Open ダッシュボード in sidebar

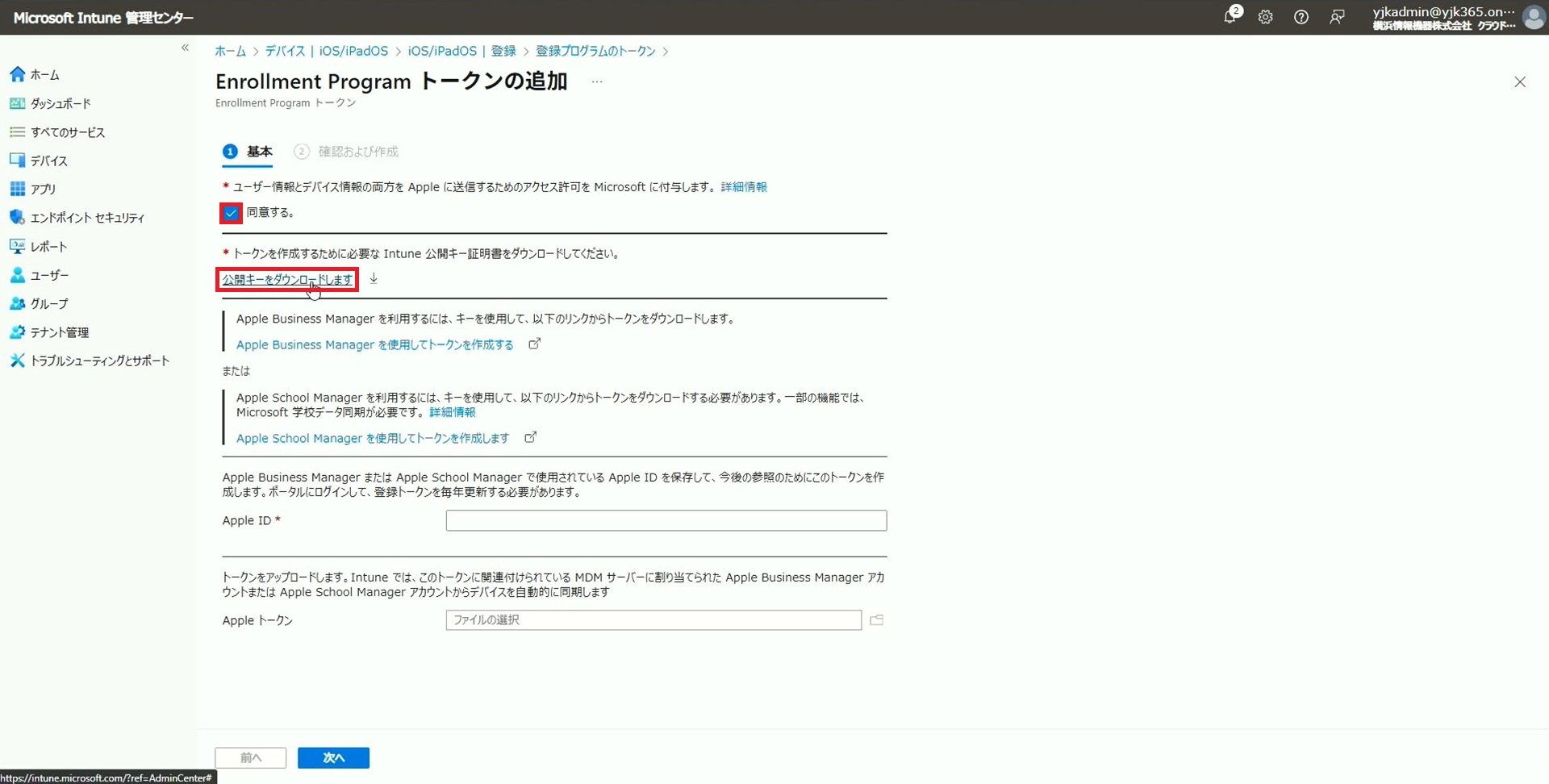pos(50,103)
